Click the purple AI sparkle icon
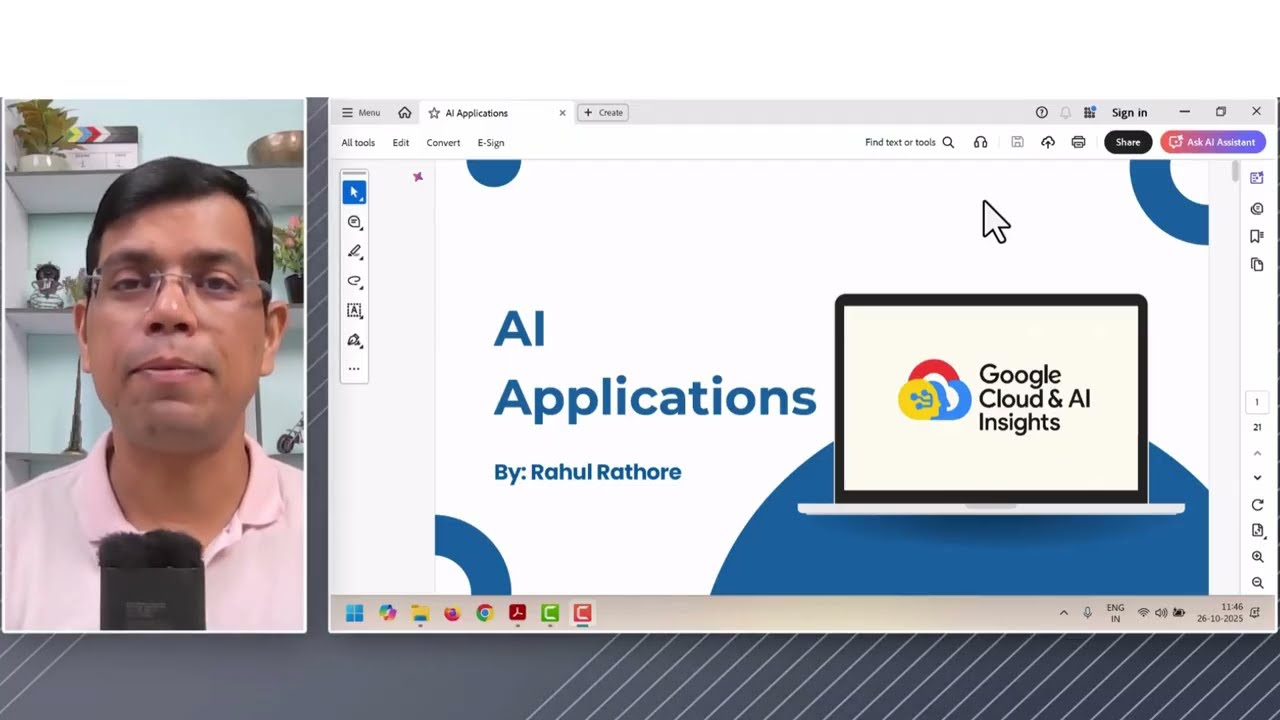Image resolution: width=1280 pixels, height=720 pixels. tap(418, 177)
